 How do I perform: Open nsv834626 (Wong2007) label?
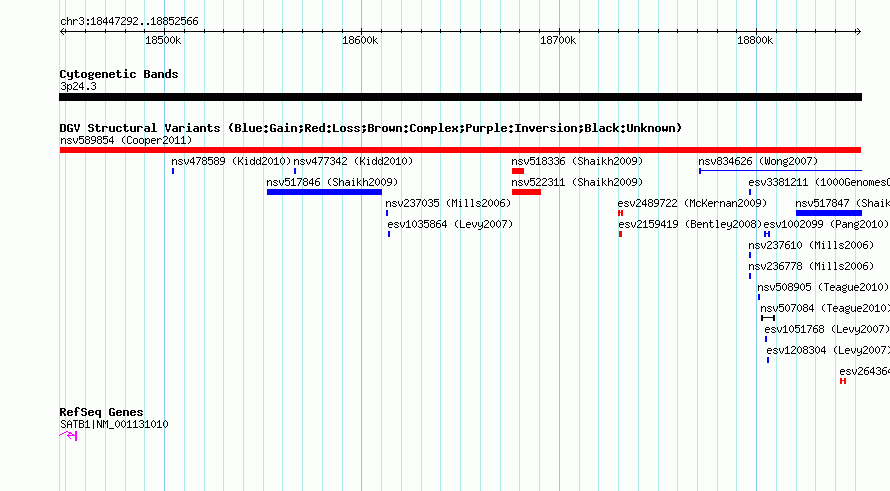click(x=758, y=161)
